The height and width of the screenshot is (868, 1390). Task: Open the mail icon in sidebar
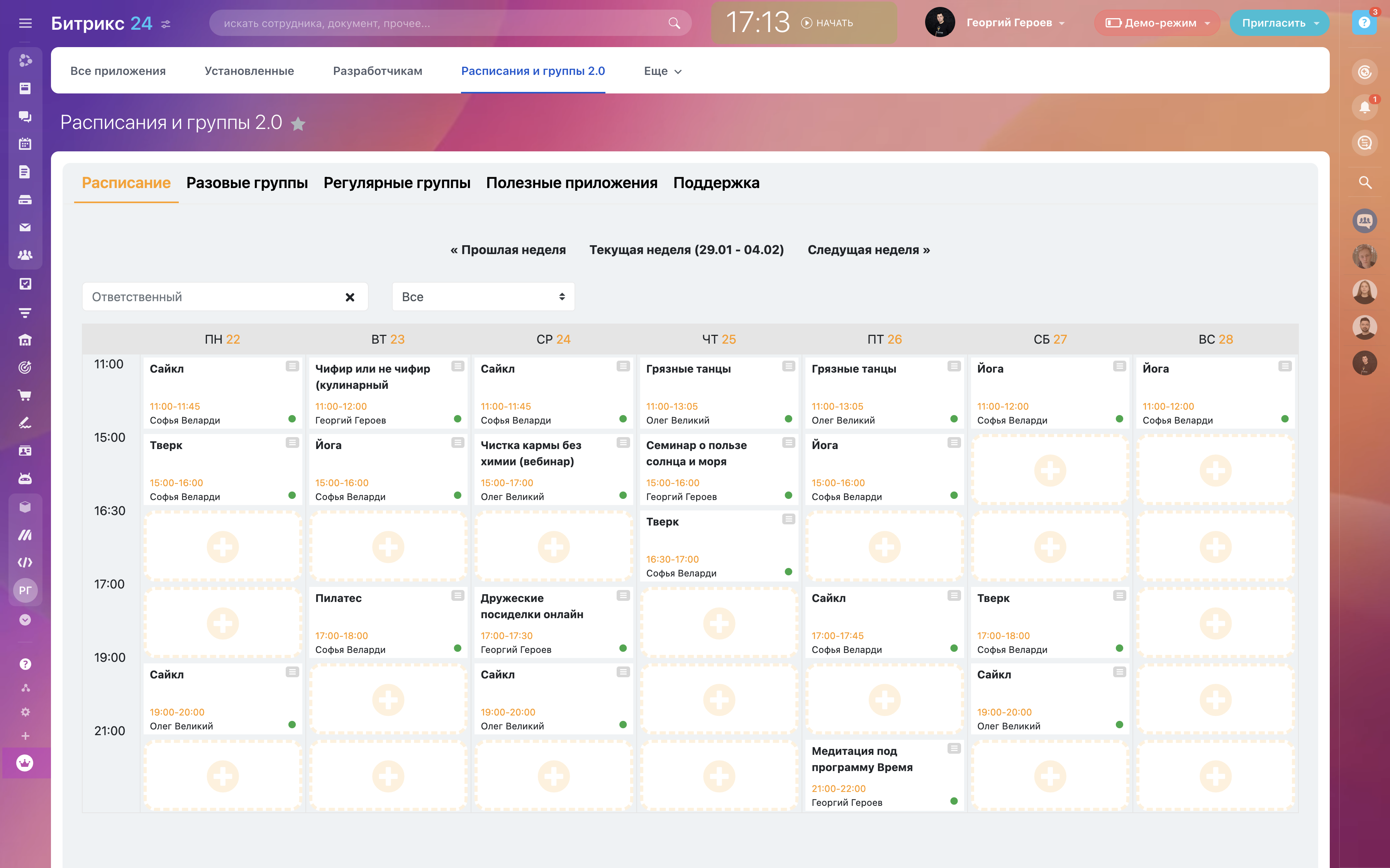25,227
